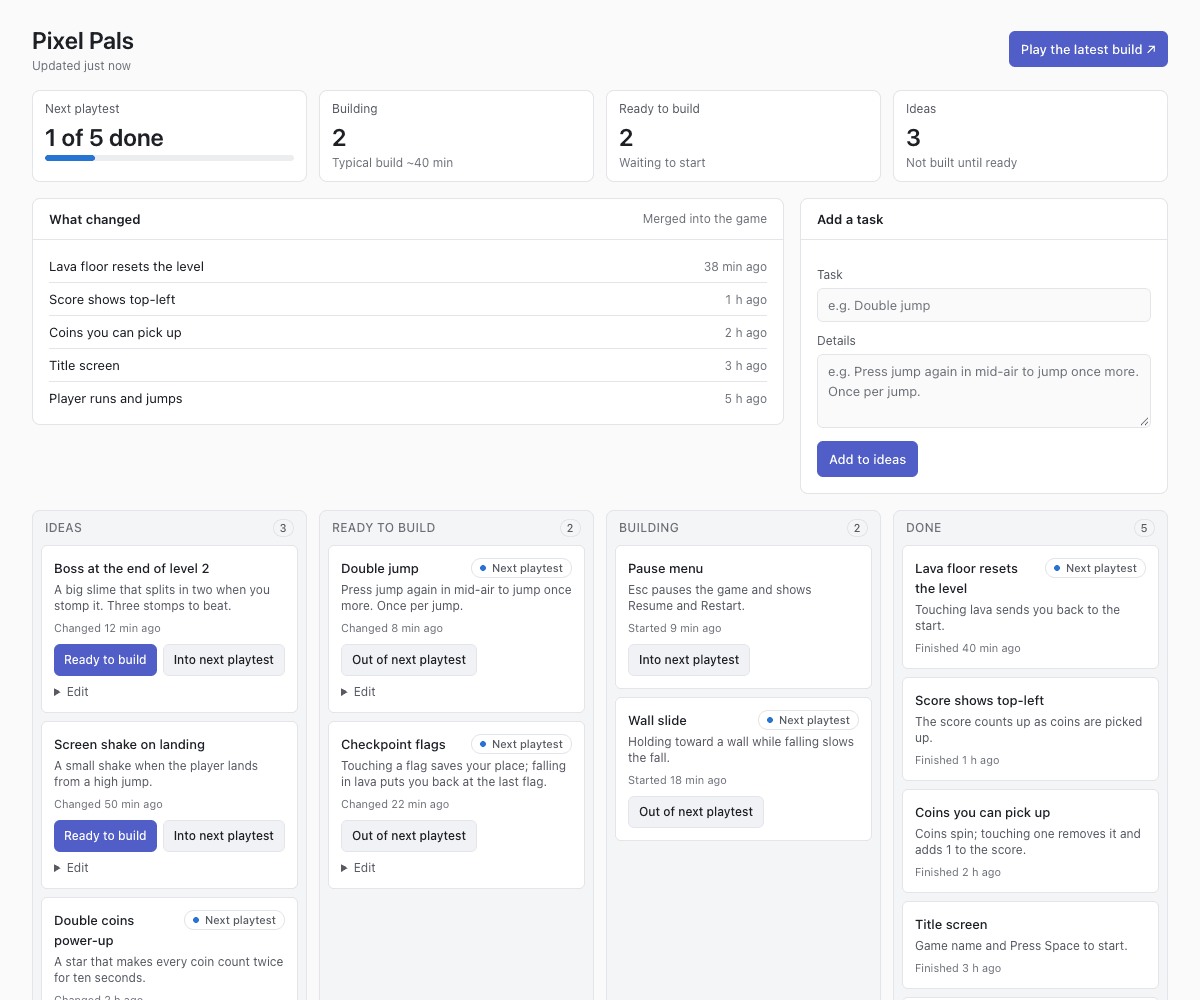Click Next playtest badge on Wall slide
Viewport: 1200px width, 1000px height.
808,720
